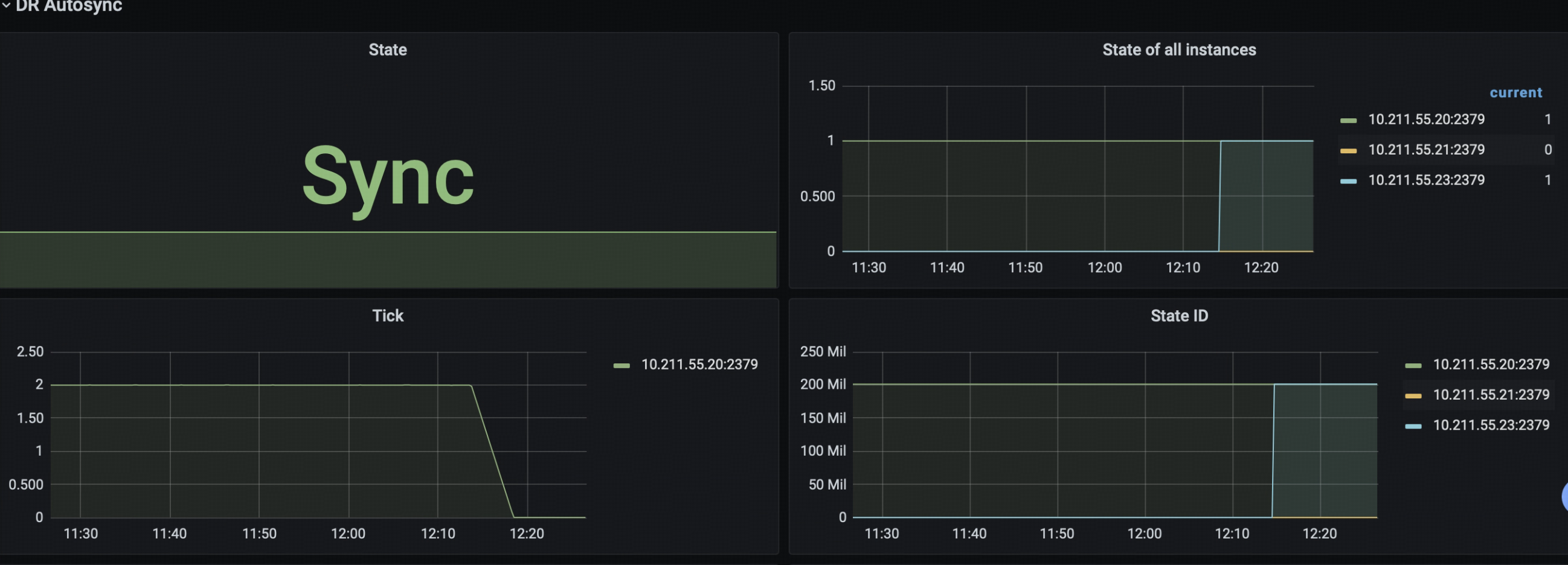Click the 50 Mil label on State ID axis
The image size is (1568, 565).
click(x=827, y=485)
